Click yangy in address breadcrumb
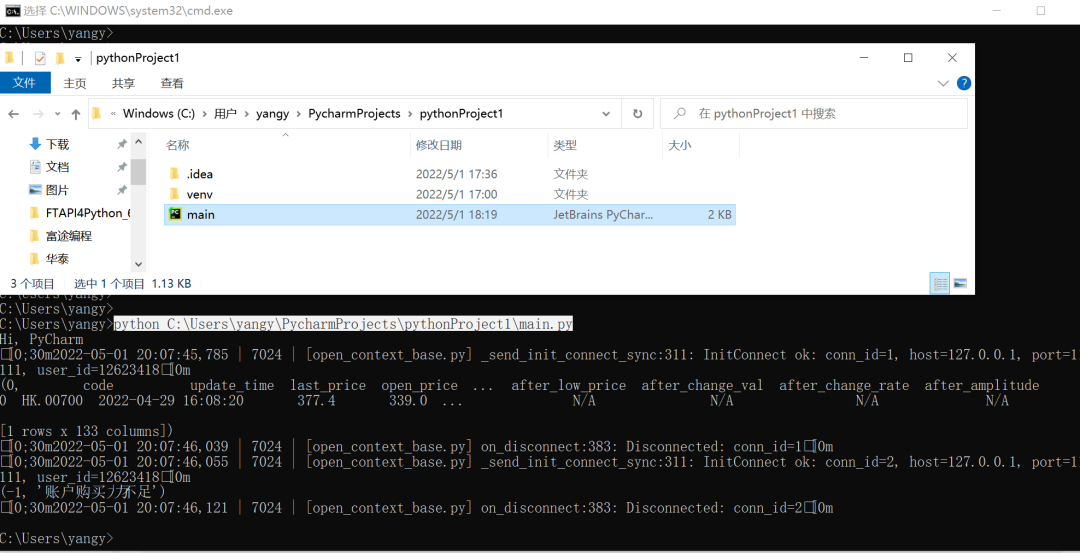This screenshot has height=553, width=1080. click(x=273, y=114)
